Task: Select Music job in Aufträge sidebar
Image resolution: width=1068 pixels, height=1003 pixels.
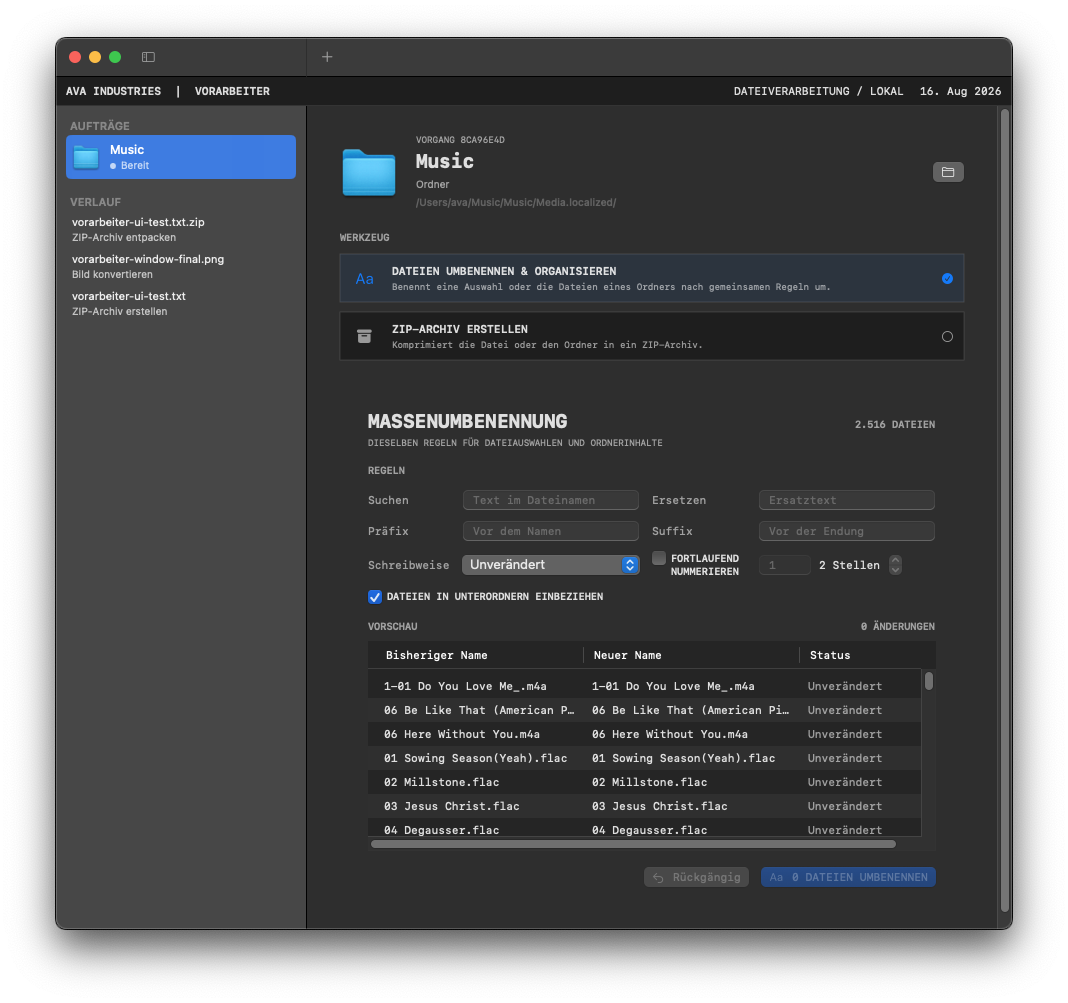Action: [x=180, y=157]
